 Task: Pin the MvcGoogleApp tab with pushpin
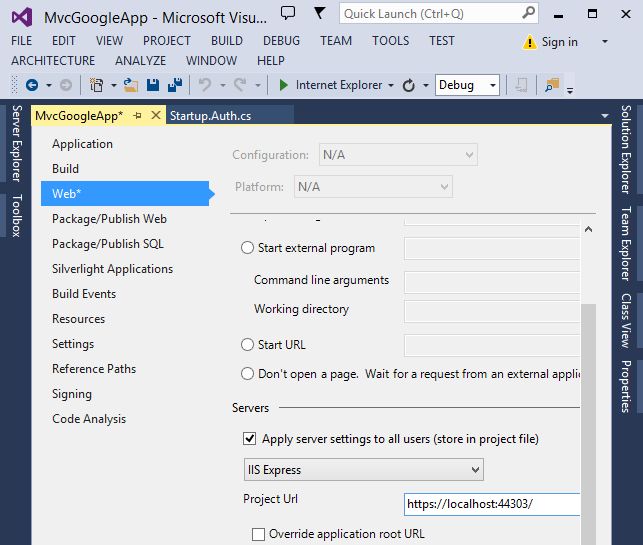tap(138, 116)
